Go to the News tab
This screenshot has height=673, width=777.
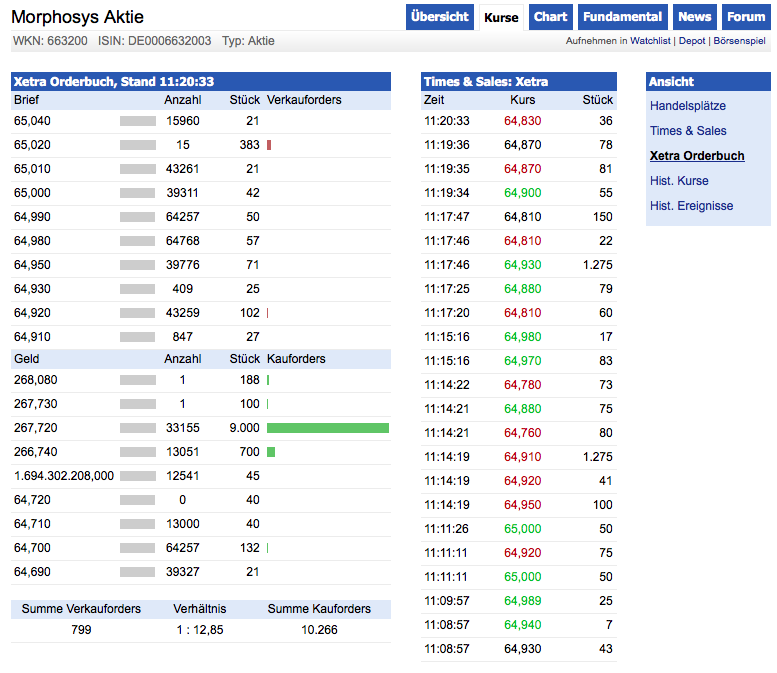pos(694,17)
